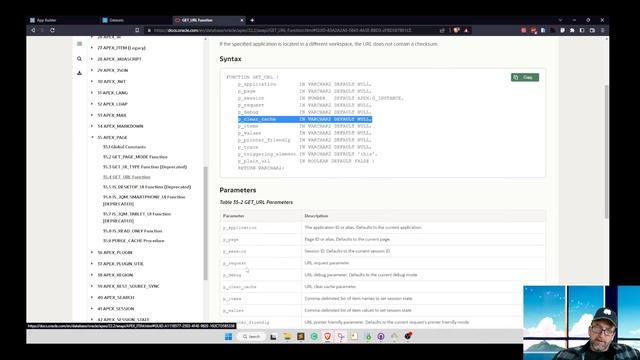Image resolution: width=640 pixels, height=360 pixels.
Task: Click the taskbar Search box
Action: pos(251,336)
